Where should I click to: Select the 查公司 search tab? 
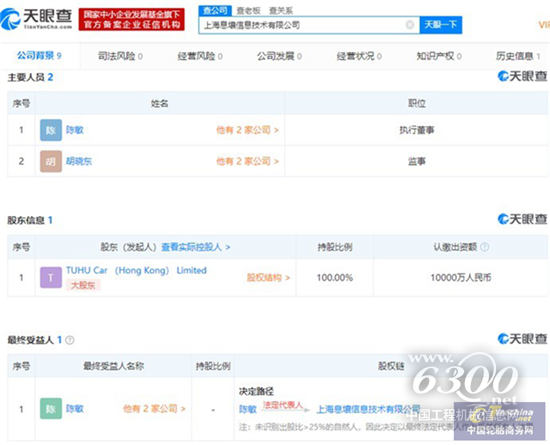[x=215, y=11]
